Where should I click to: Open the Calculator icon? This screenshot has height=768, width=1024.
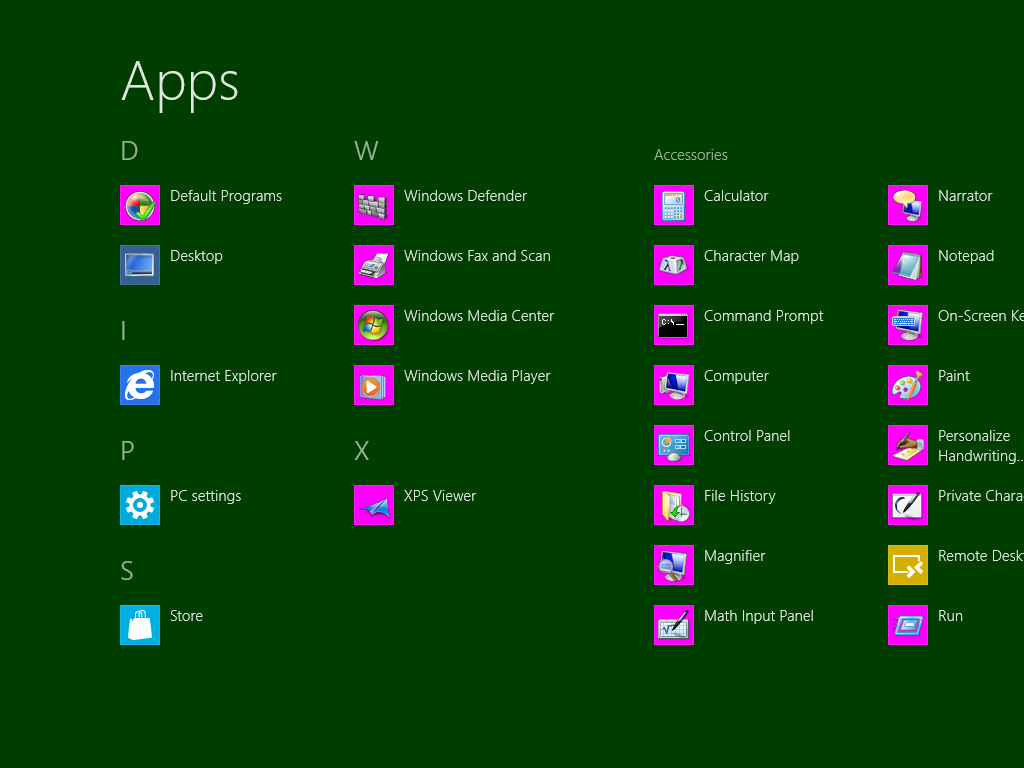pos(674,205)
